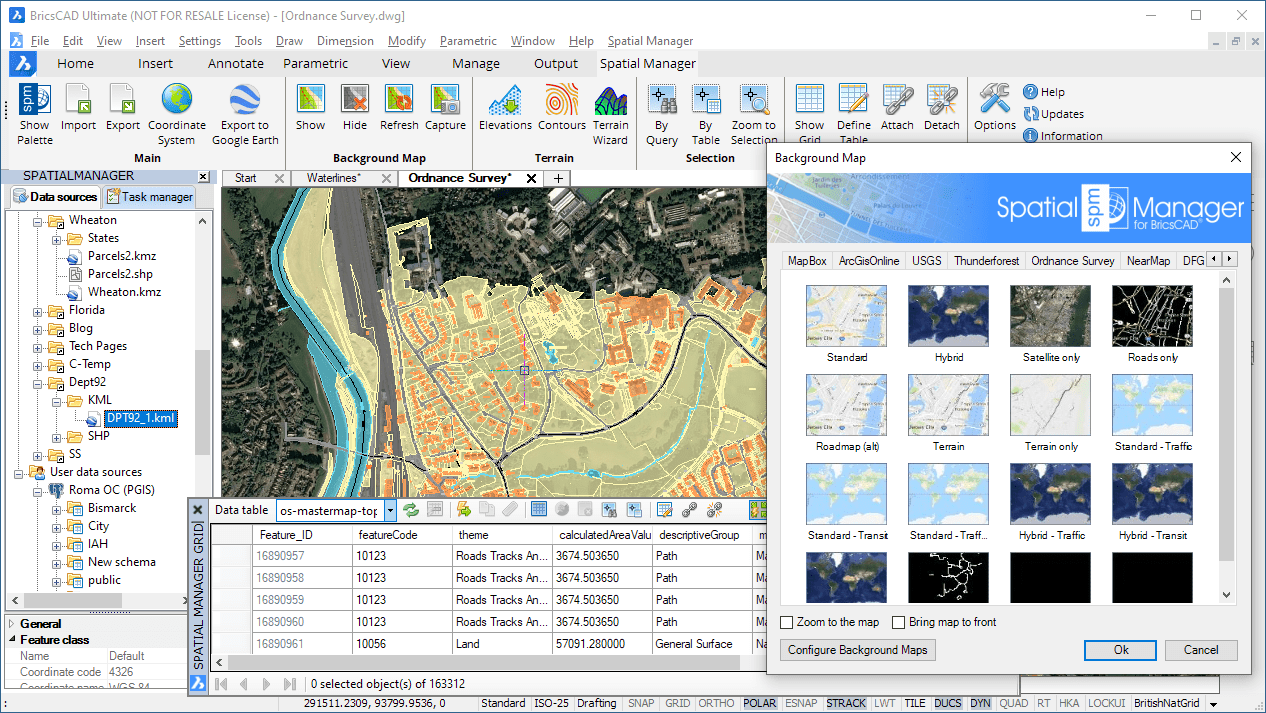Expand the SHP folder node
The width and height of the screenshot is (1266, 713).
(57, 436)
